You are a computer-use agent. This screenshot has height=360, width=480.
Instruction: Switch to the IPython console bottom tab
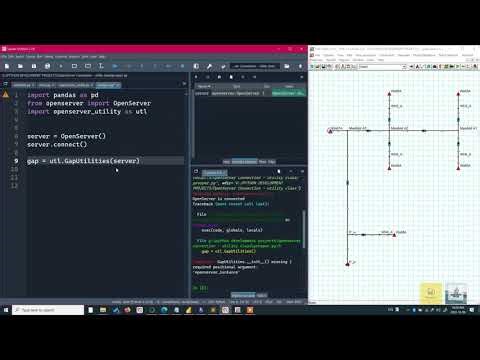click(243, 295)
